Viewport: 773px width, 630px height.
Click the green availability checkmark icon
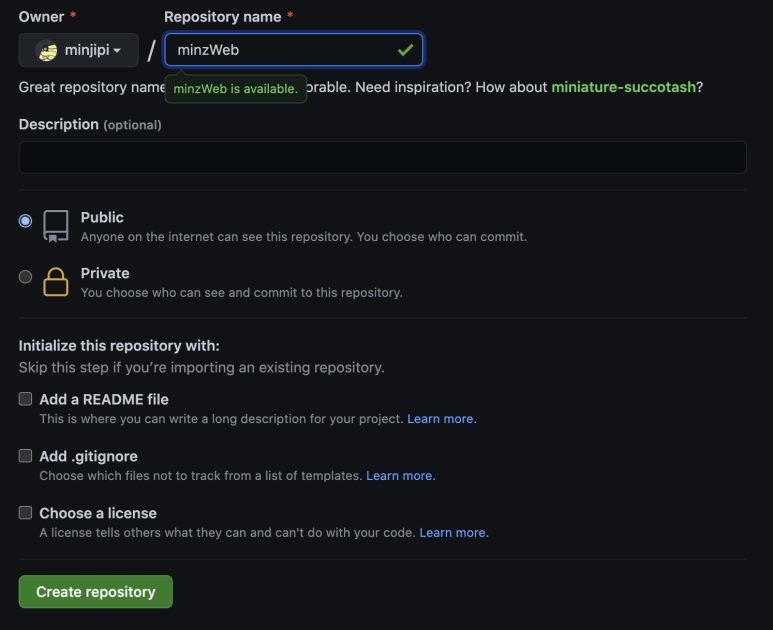[405, 50]
